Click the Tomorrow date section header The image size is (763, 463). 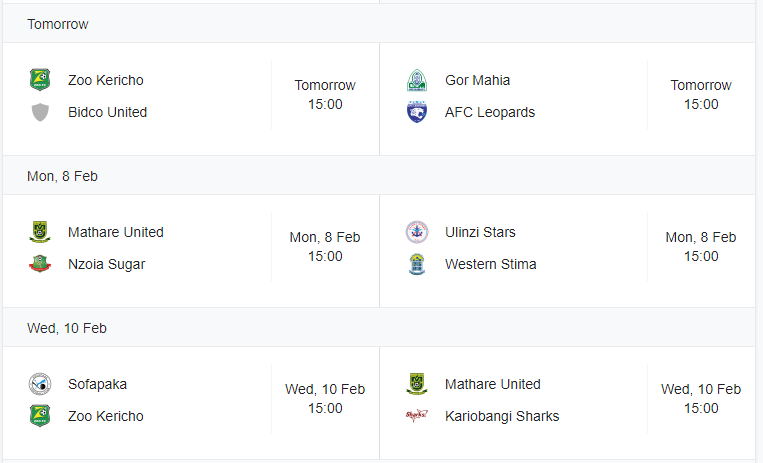tap(379, 24)
